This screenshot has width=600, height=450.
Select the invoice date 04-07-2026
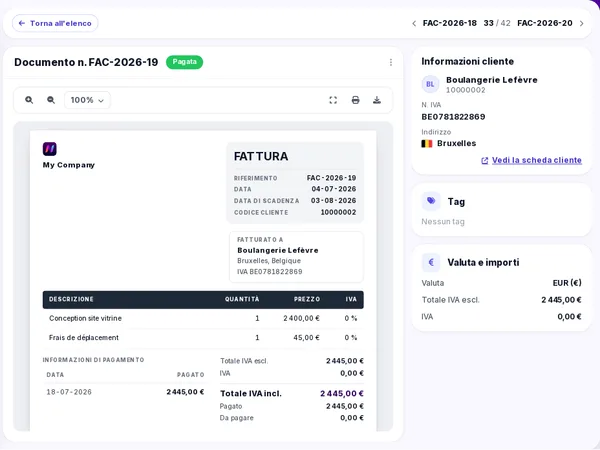tap(334, 189)
